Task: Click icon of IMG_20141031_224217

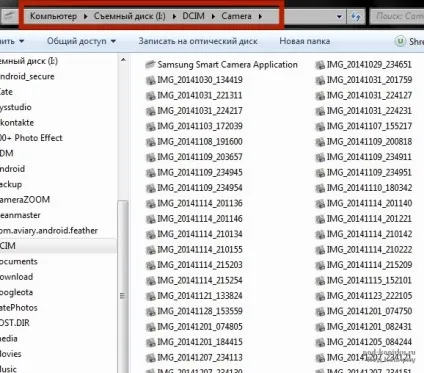Action: (x=151, y=111)
